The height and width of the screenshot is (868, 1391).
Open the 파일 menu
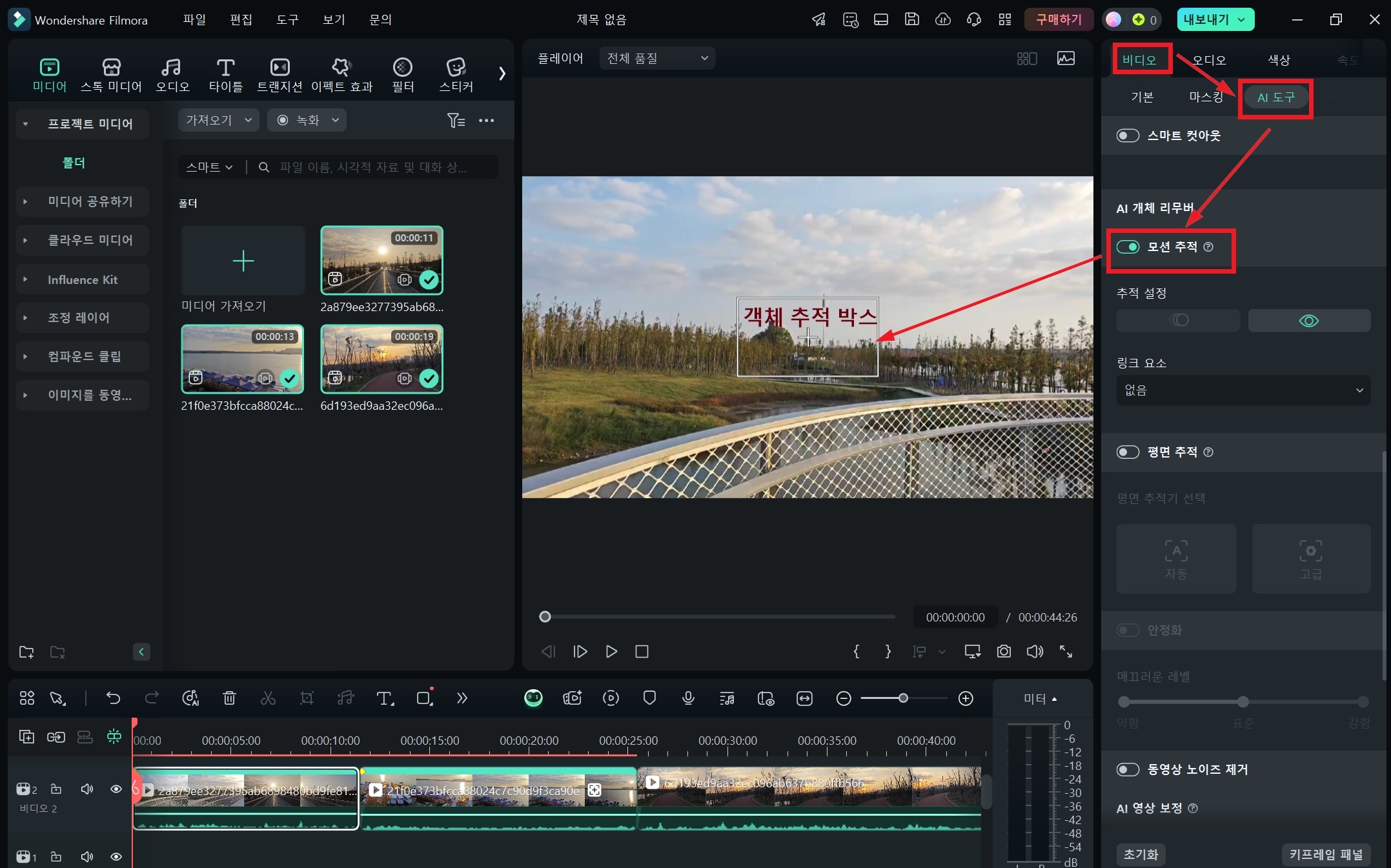click(194, 19)
